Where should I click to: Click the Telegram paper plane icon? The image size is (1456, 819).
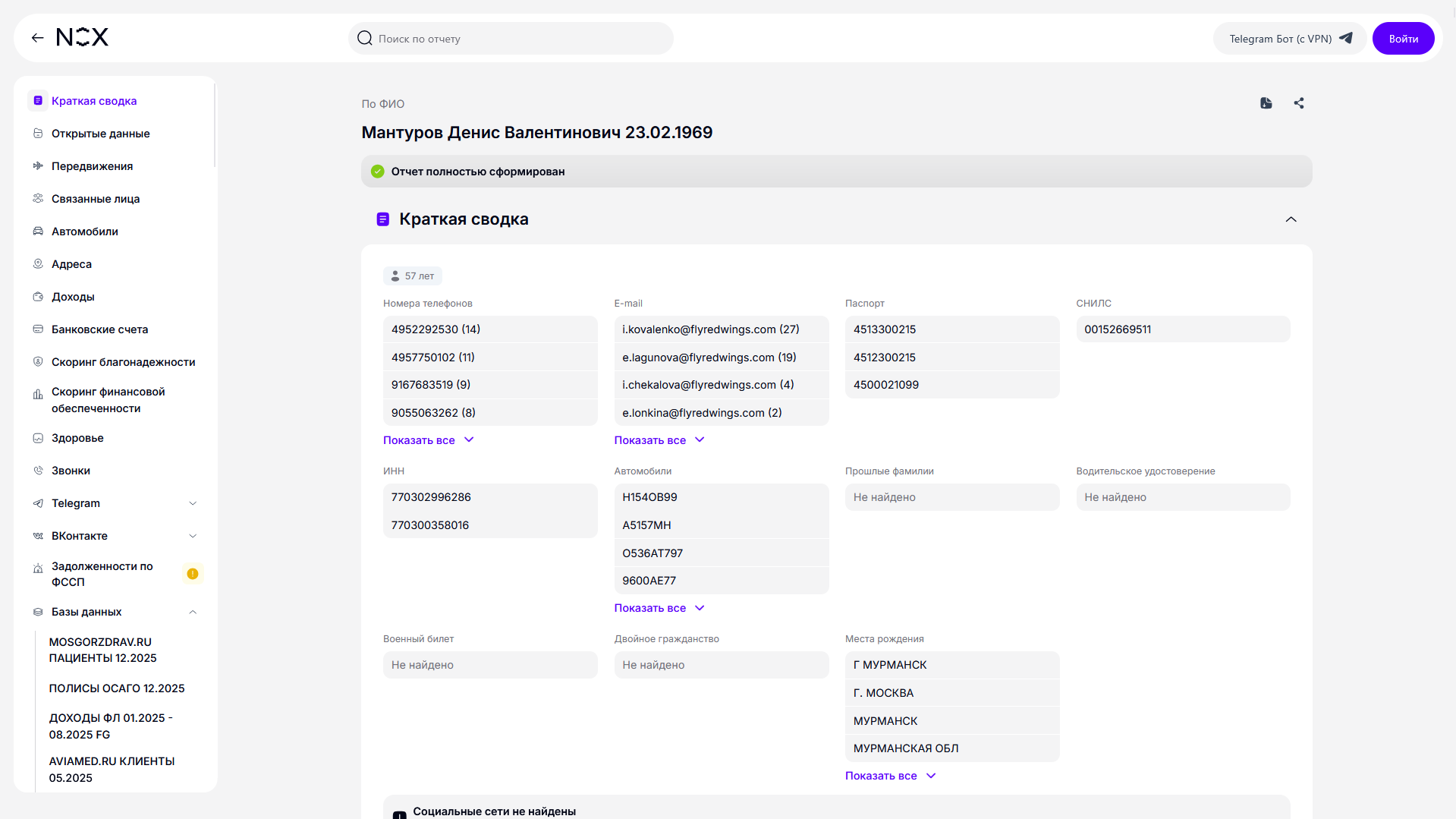point(1346,38)
